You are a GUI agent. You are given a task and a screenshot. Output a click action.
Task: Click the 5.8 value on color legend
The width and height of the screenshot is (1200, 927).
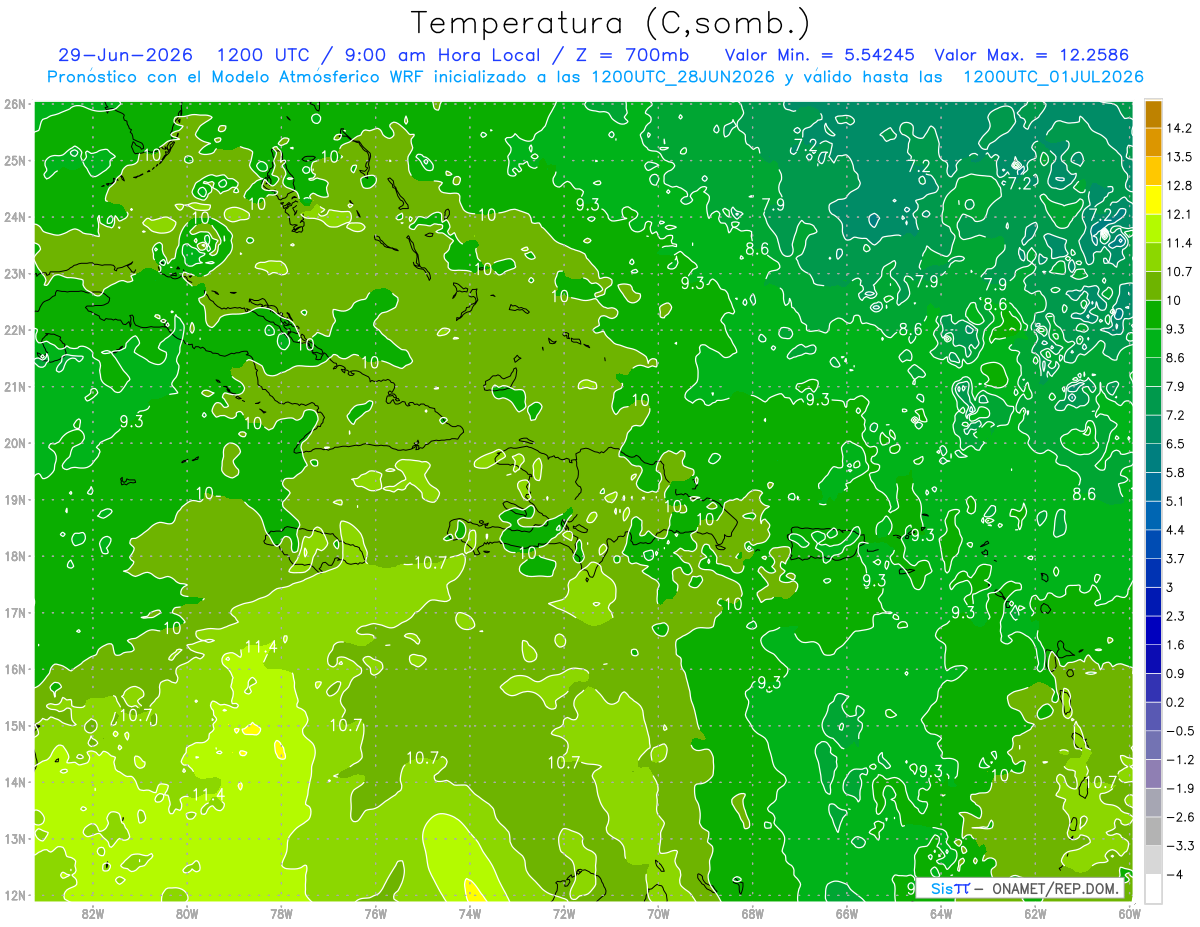click(1175, 472)
